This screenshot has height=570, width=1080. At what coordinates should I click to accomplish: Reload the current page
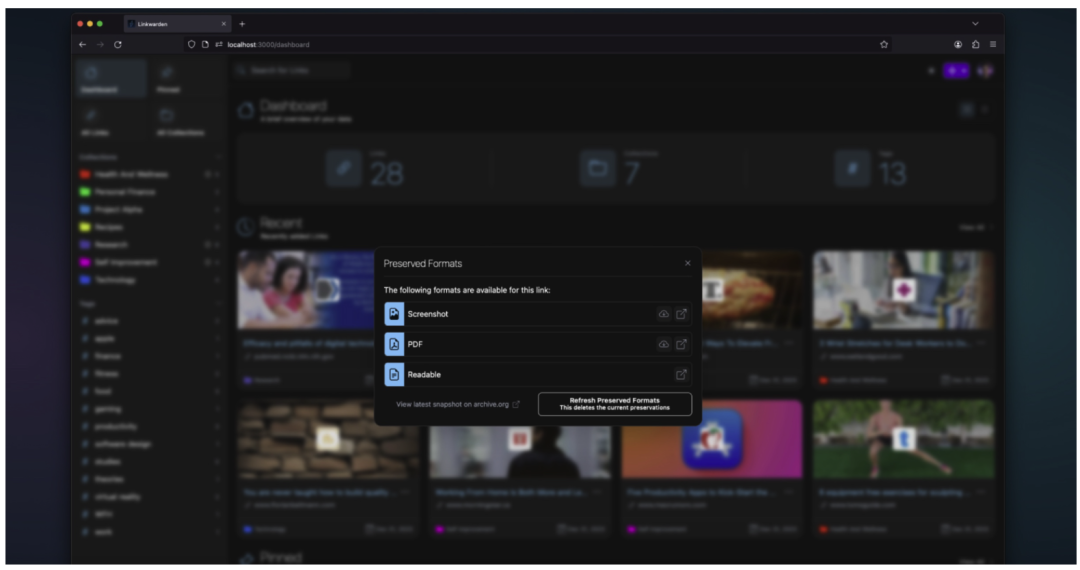(118, 44)
